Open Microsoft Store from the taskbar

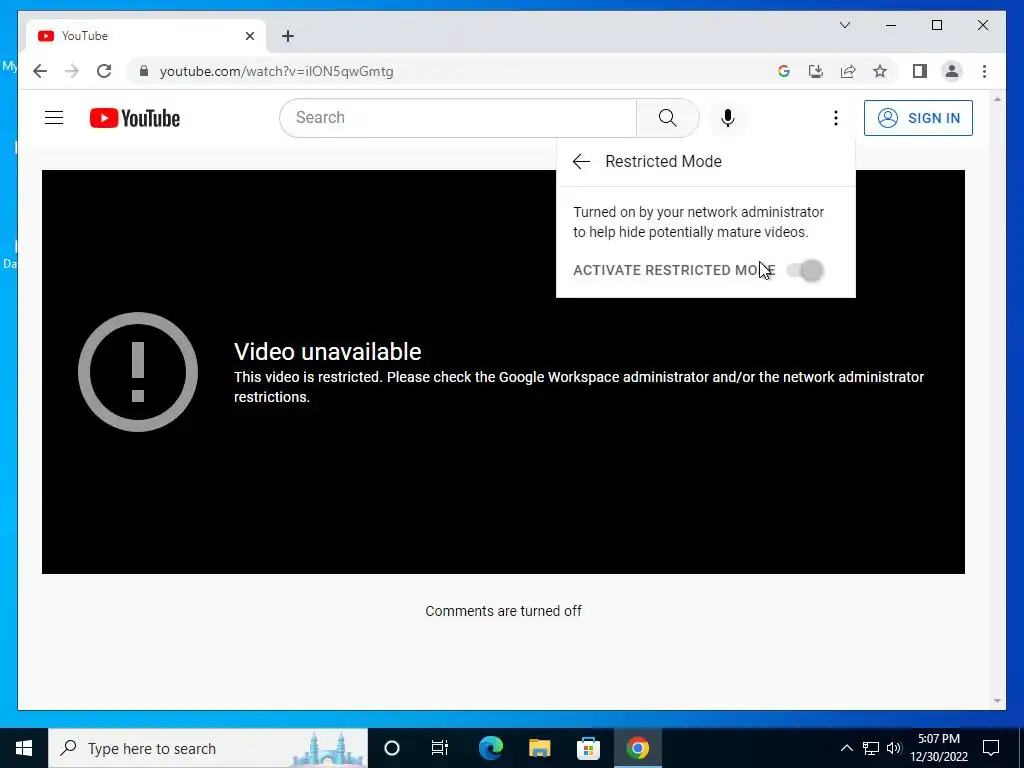point(588,748)
